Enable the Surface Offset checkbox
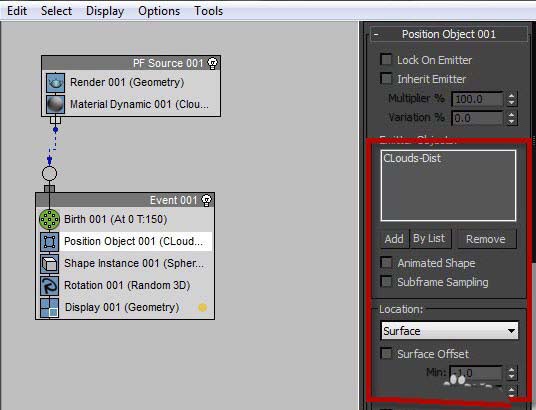Viewport: 536px width, 410px height. click(386, 354)
